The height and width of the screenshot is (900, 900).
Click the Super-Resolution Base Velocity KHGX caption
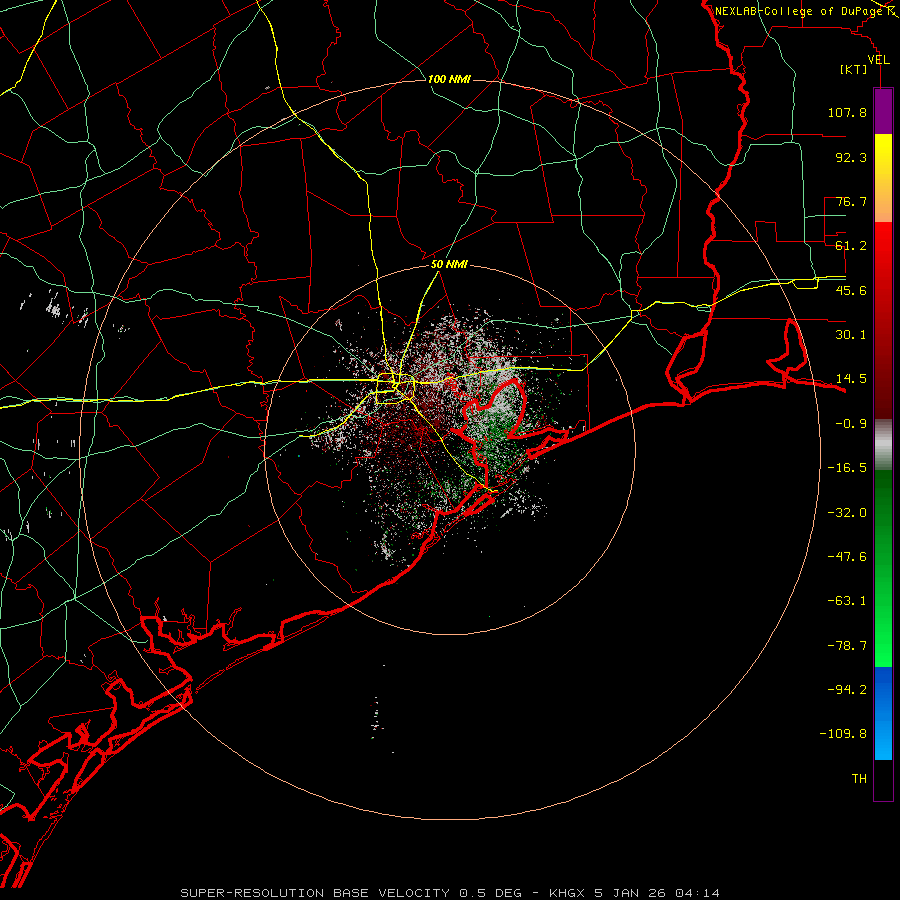coord(450,893)
